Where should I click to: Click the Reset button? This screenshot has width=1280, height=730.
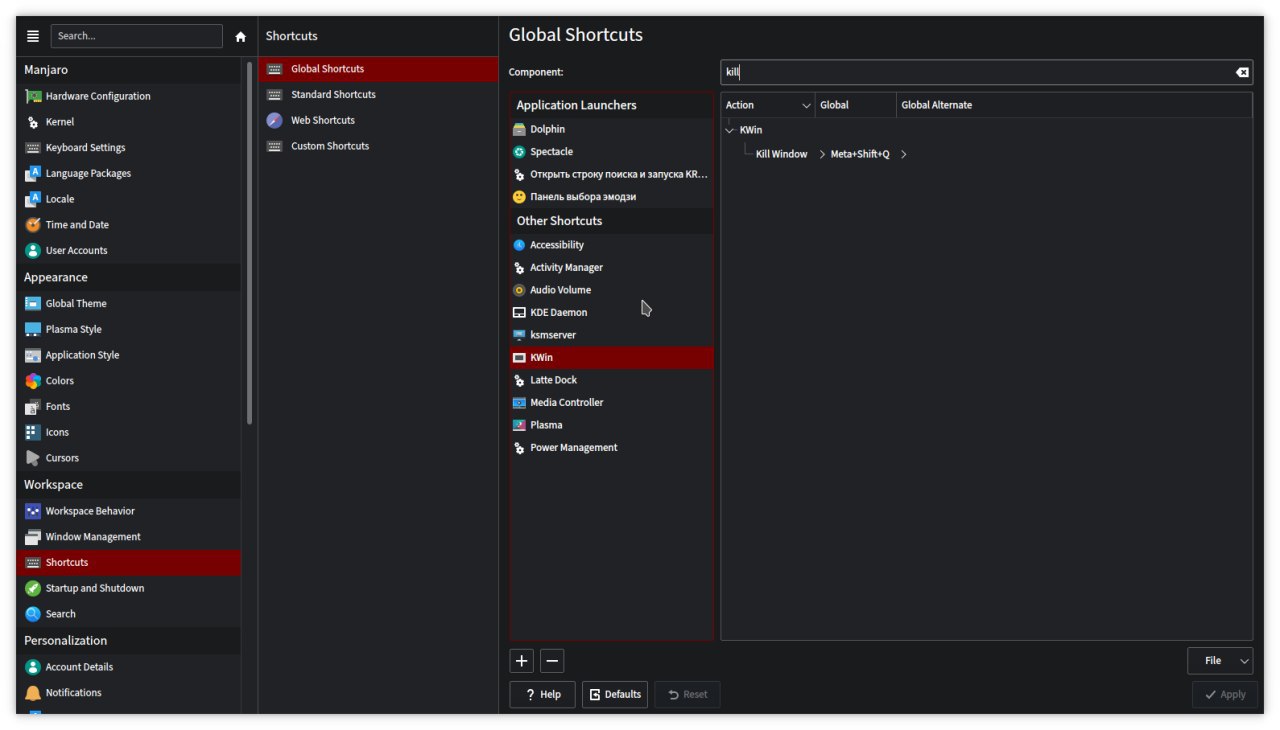687,695
